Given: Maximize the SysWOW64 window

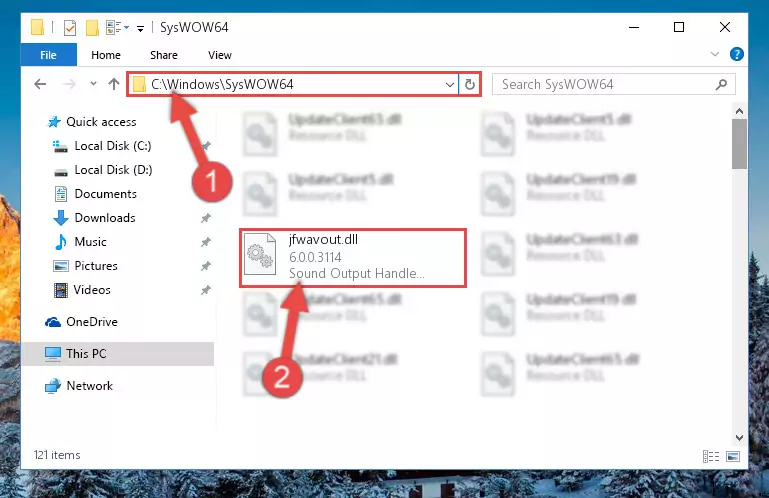Looking at the screenshot, I should click(679, 27).
